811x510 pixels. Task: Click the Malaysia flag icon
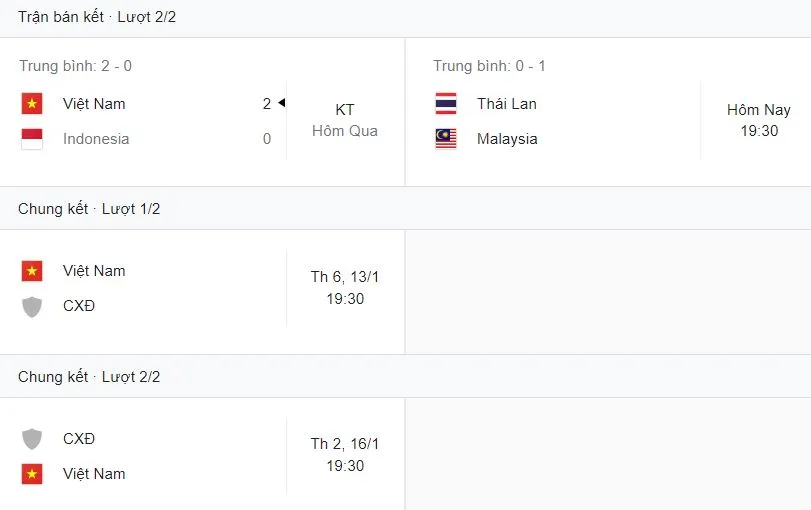point(446,139)
